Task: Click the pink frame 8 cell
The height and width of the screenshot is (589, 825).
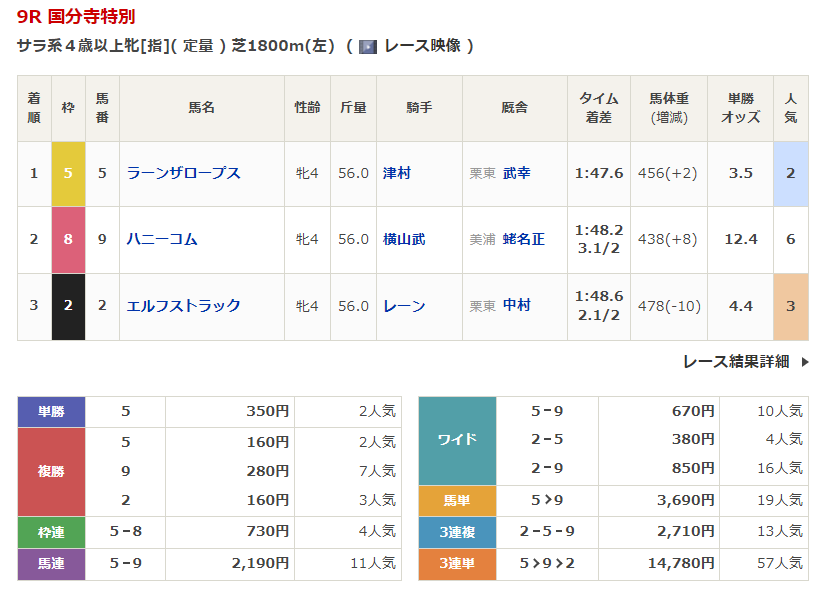Action: coord(68,239)
